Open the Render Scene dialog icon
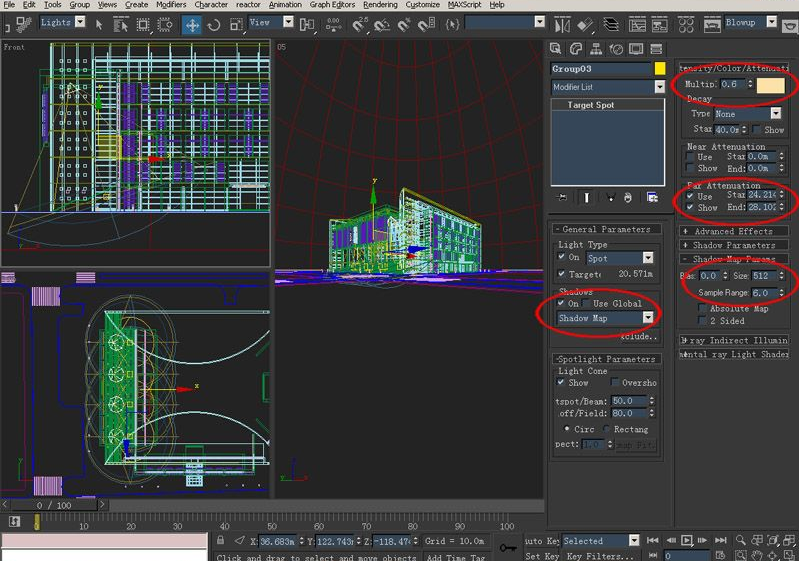 712,24
